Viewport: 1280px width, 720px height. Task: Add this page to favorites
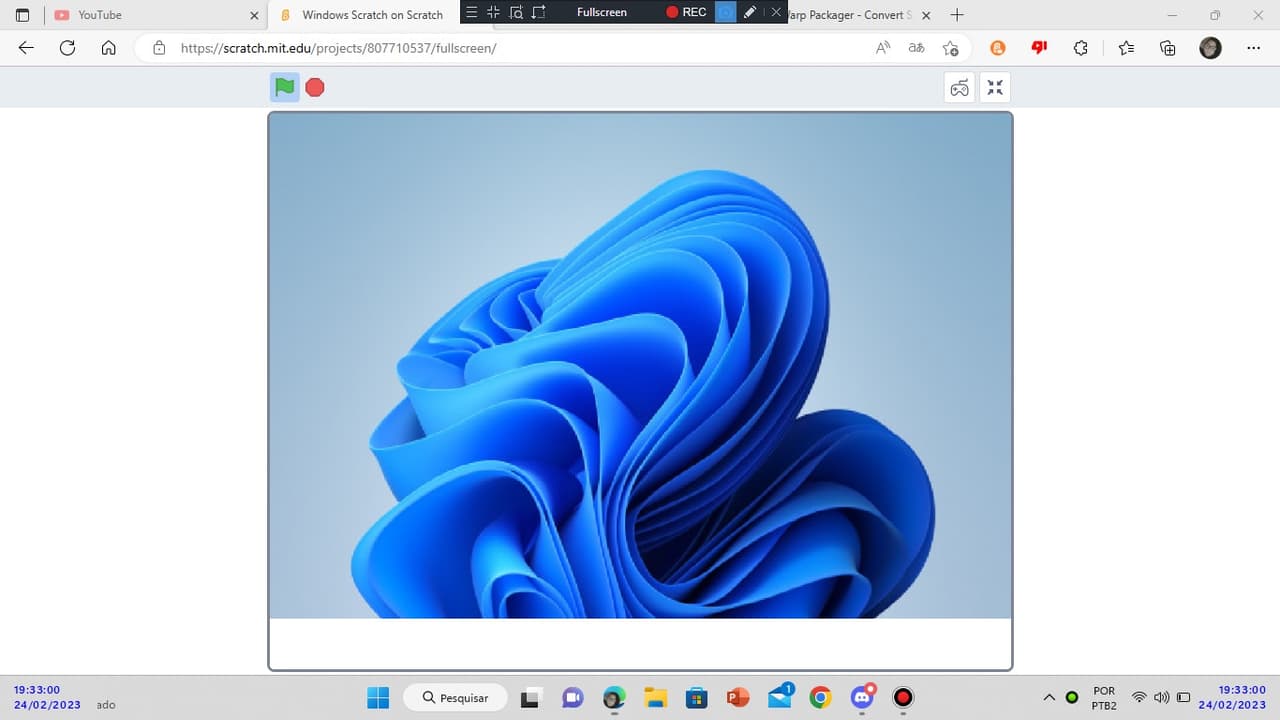point(950,48)
